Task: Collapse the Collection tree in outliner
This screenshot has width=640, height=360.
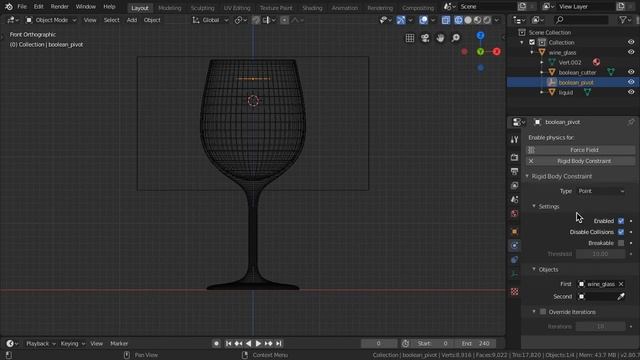Action: click(522, 42)
